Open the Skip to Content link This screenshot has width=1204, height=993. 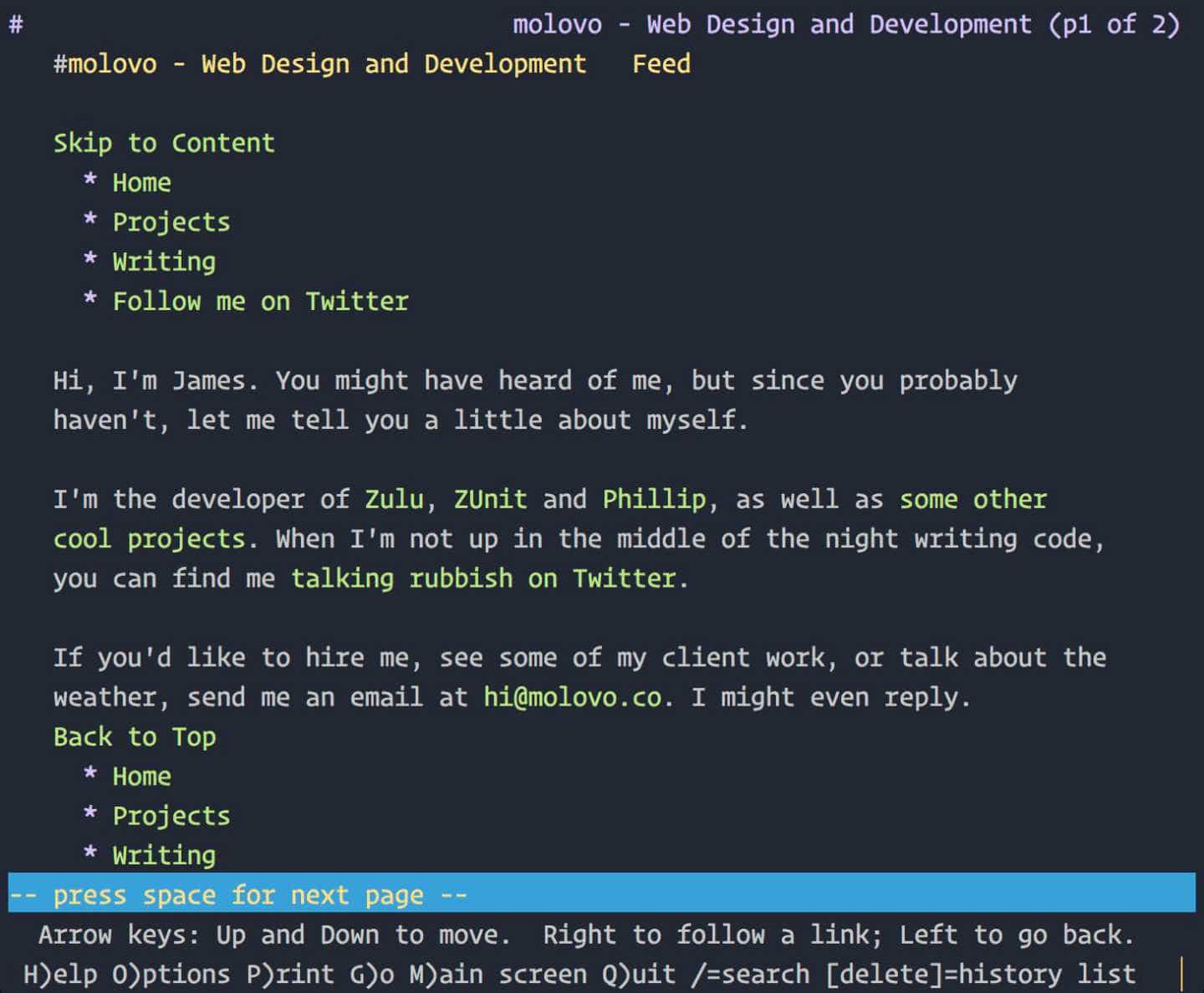164,143
